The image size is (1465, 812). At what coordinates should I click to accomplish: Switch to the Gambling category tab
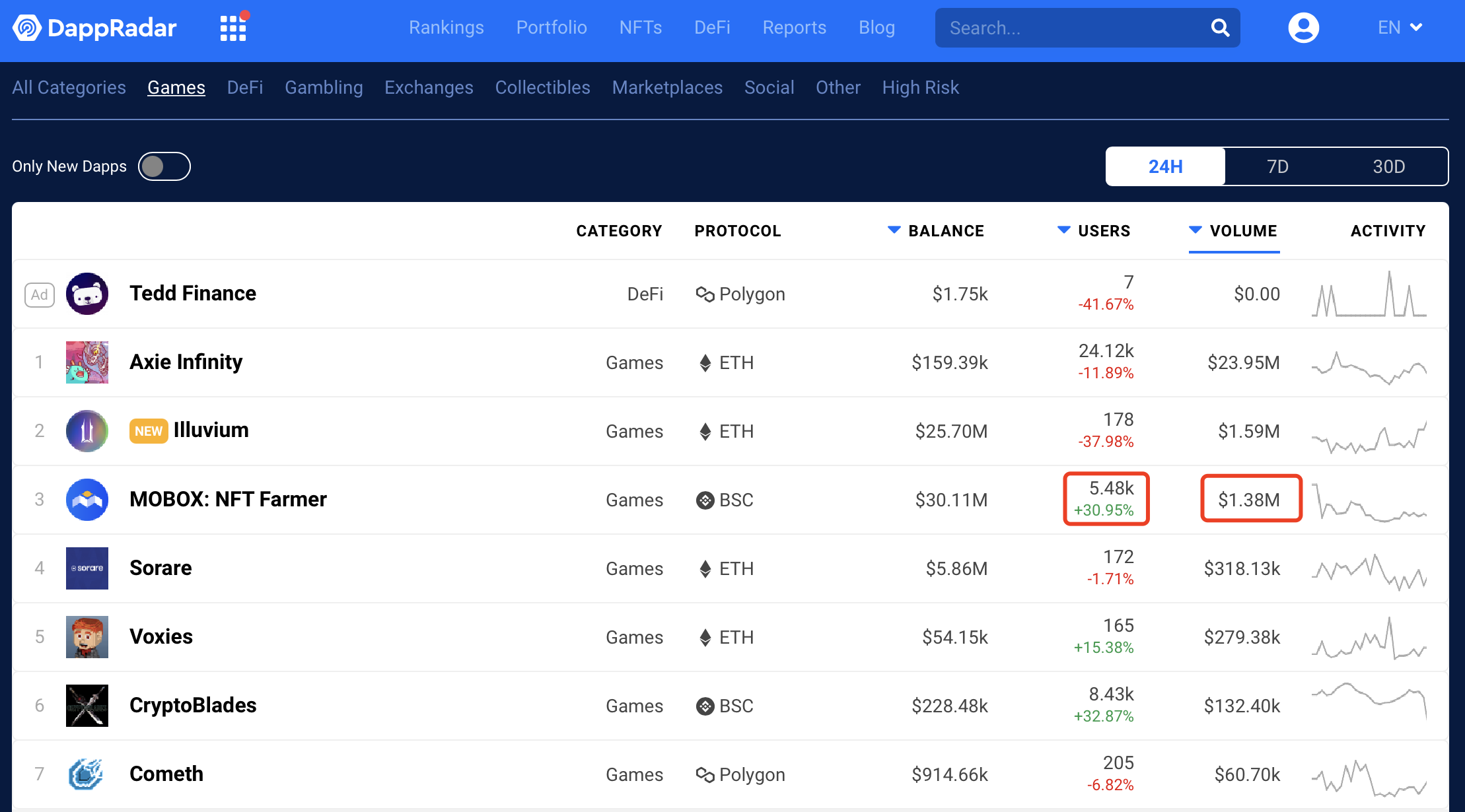click(x=324, y=87)
